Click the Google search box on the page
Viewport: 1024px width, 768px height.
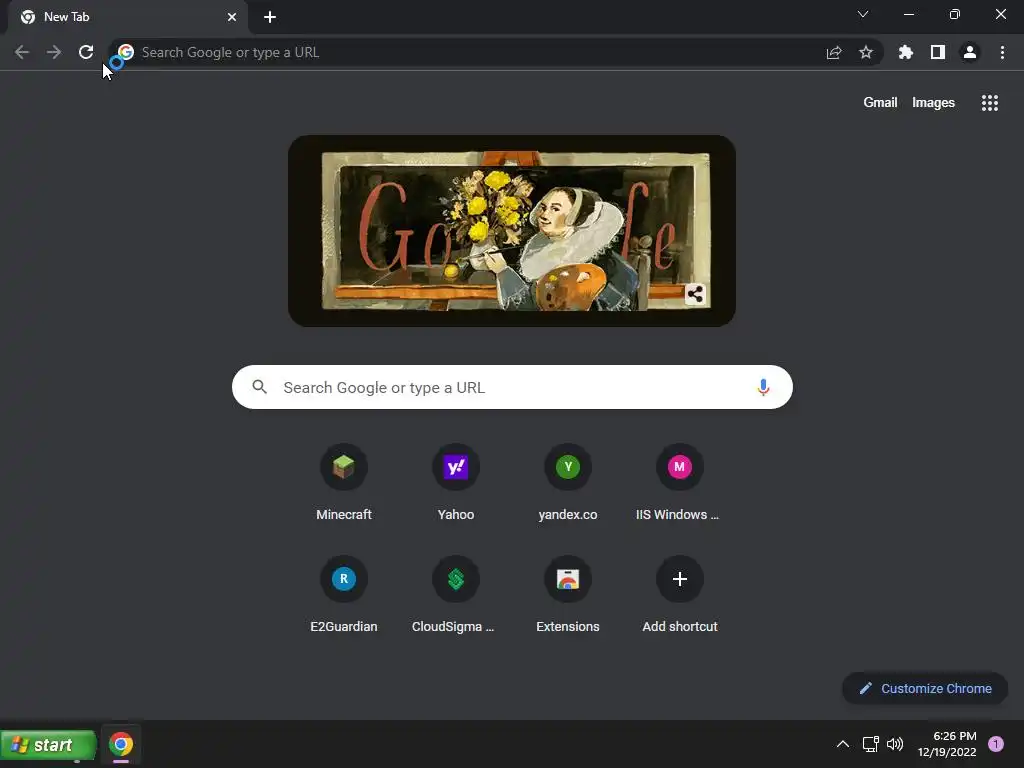[512, 387]
